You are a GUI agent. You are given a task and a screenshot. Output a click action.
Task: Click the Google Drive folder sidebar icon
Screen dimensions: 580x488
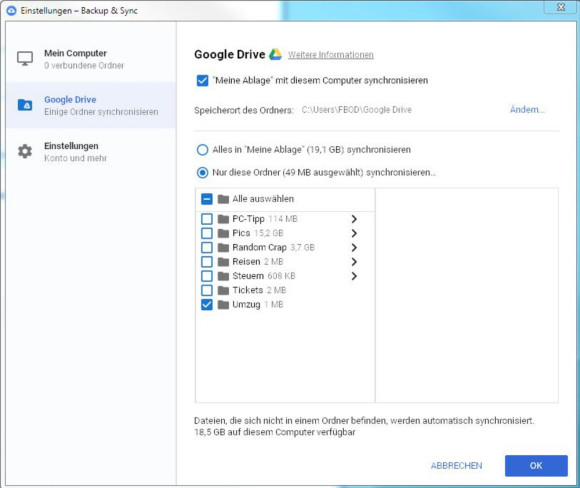pos(25,105)
